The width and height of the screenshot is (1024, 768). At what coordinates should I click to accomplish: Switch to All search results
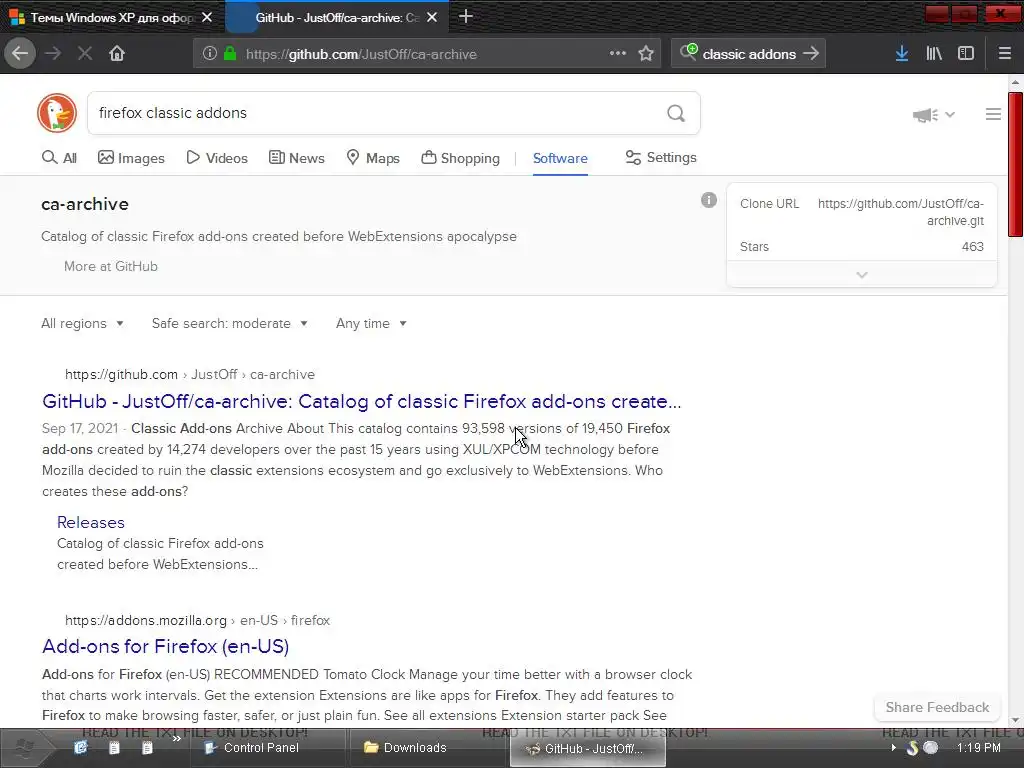click(59, 157)
